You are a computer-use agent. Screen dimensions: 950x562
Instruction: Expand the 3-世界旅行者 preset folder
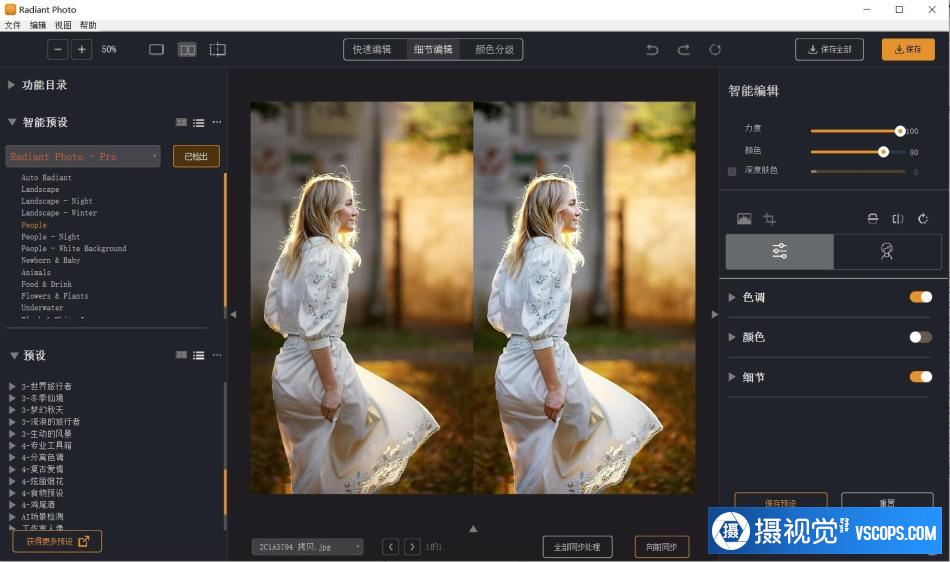point(12,386)
